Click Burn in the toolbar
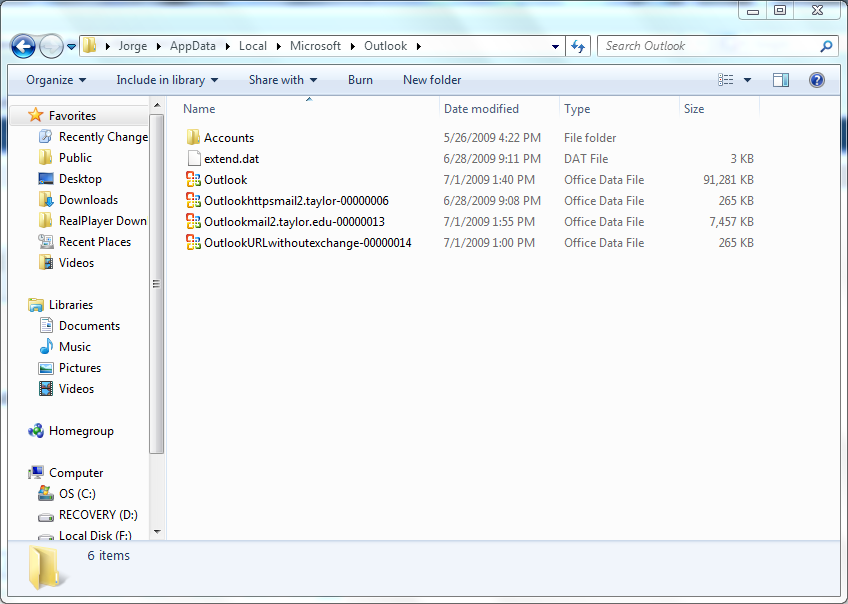The width and height of the screenshot is (848, 604). coord(360,80)
